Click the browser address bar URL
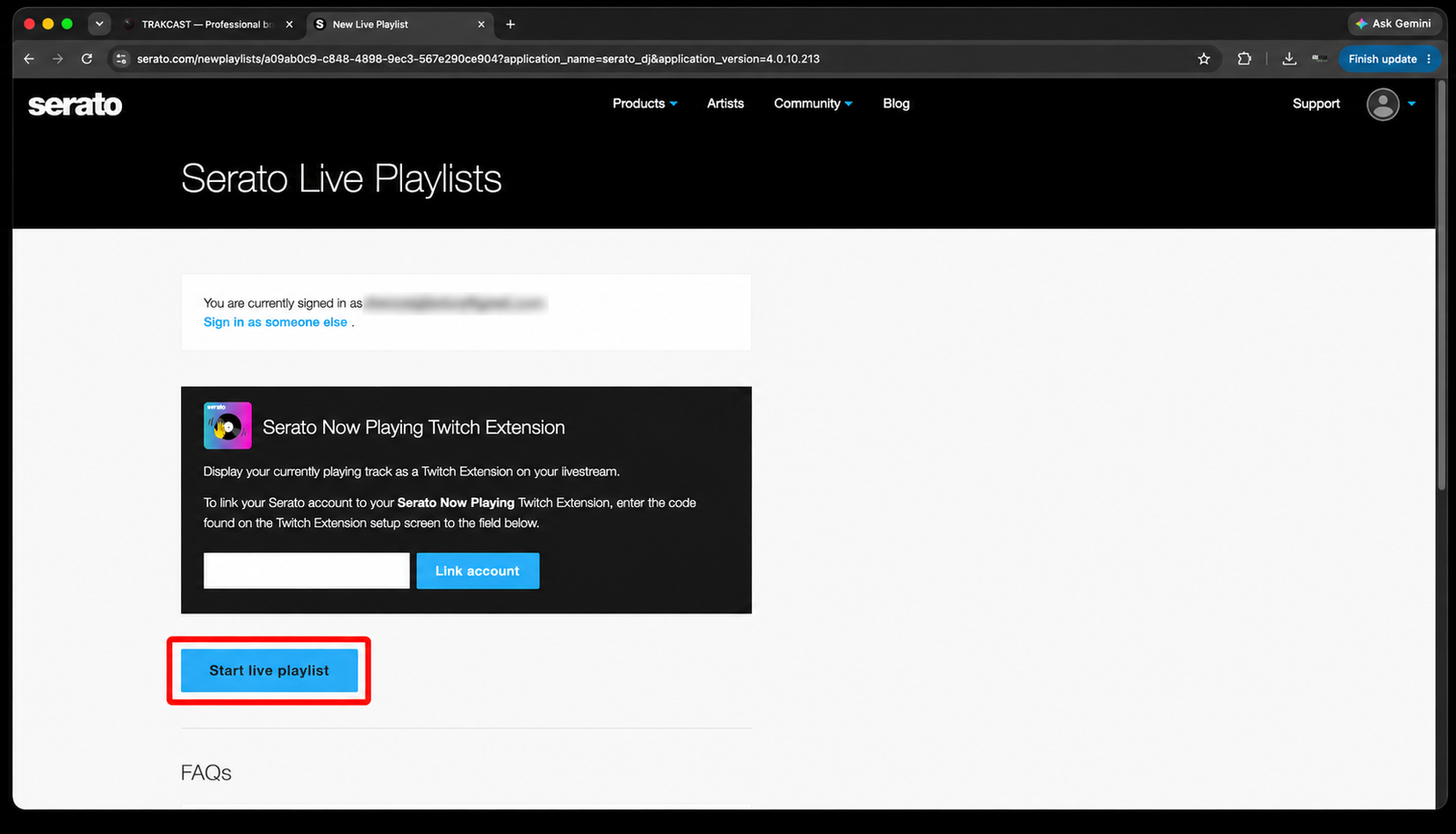The height and width of the screenshot is (834, 1456). 478,58
